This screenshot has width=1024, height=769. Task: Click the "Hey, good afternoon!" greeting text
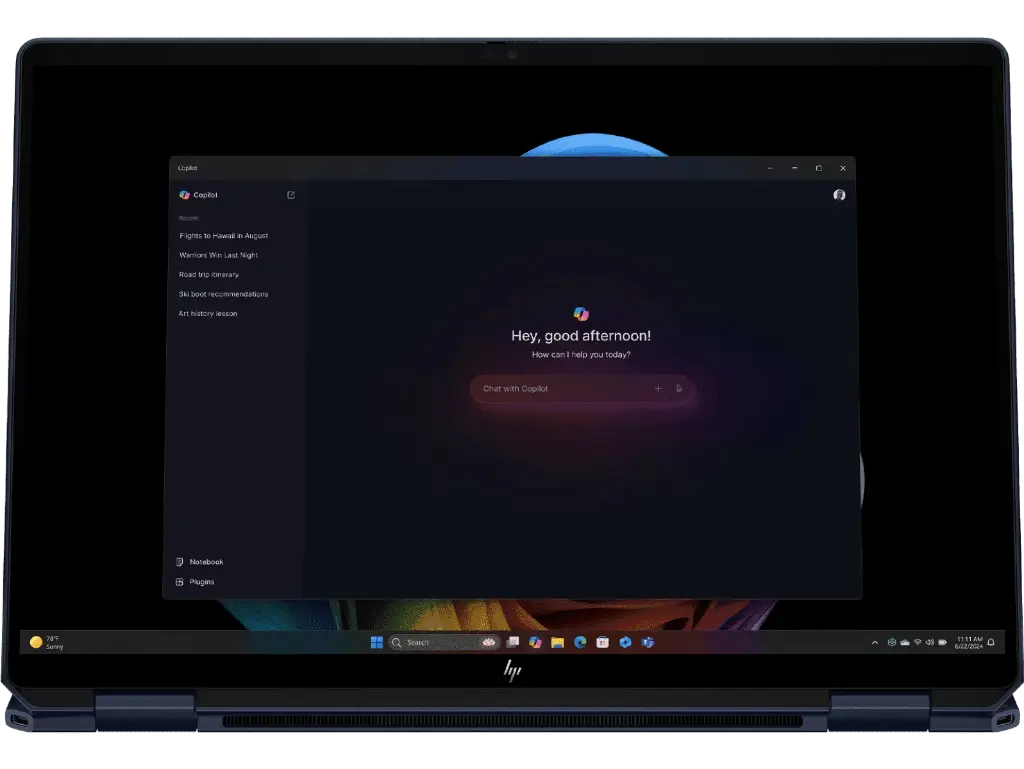581,336
